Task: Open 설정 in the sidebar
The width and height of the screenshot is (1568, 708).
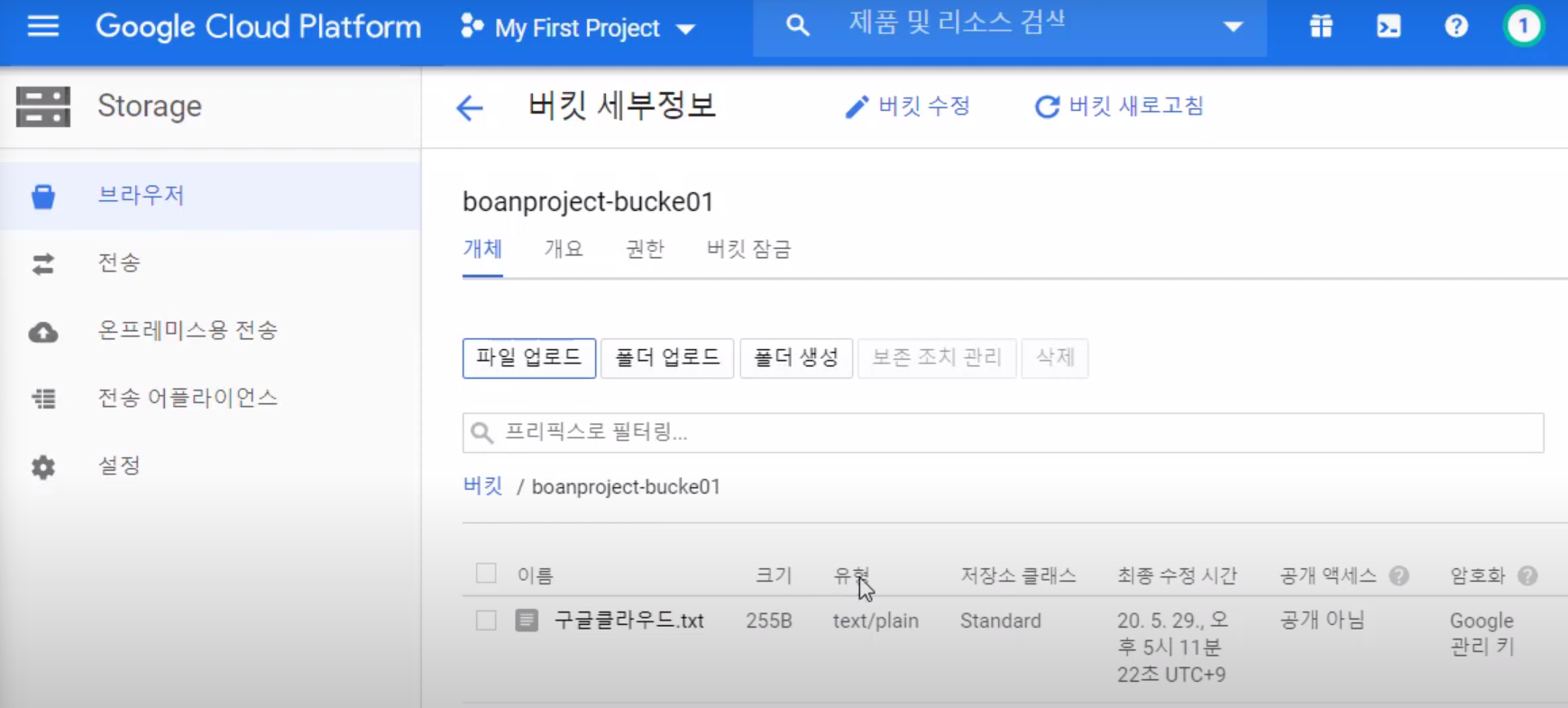Action: [210, 466]
